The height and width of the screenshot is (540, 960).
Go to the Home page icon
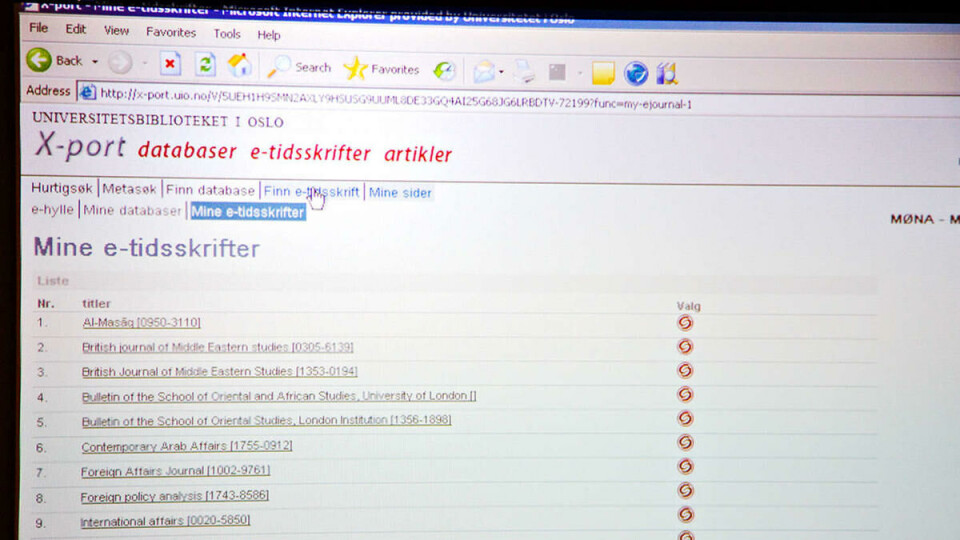click(x=240, y=66)
